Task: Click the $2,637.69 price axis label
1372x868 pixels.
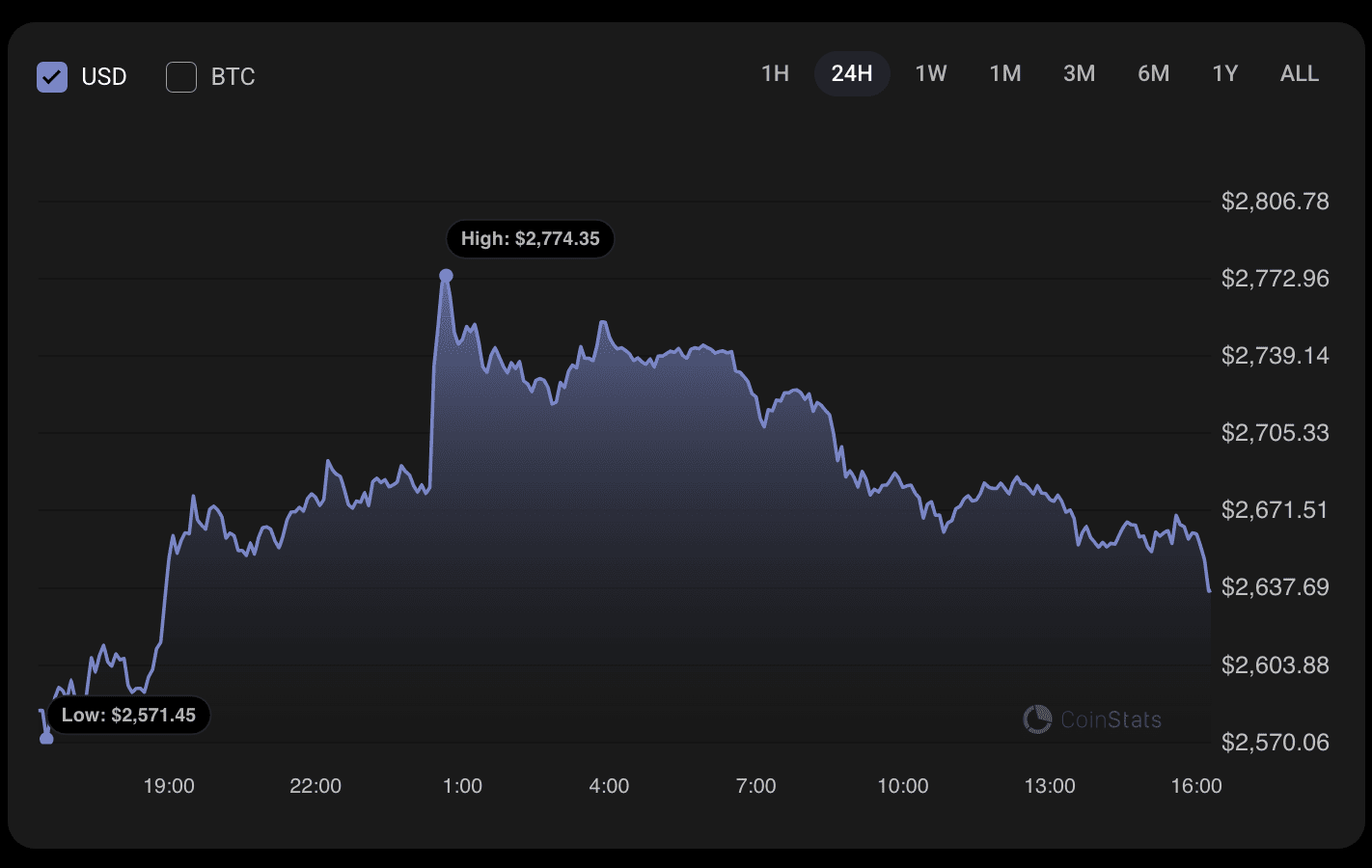Action: [x=1276, y=587]
